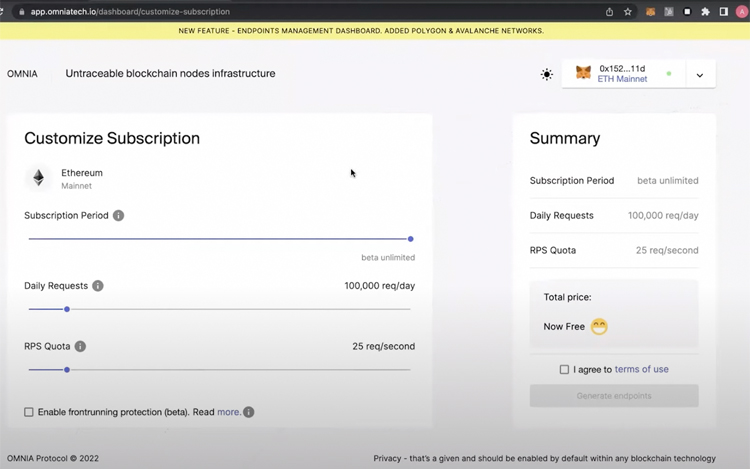
Task: Click the grinning emoji next to Now Free
Action: pos(599,327)
